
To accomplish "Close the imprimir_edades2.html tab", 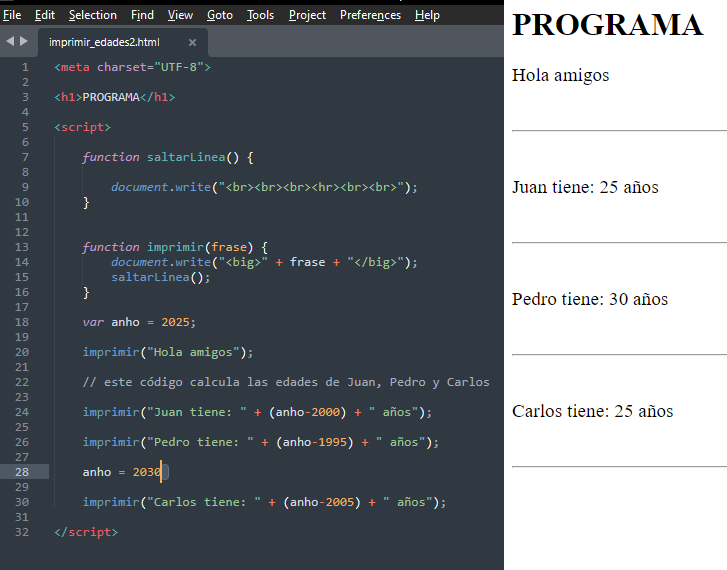I will coord(192,43).
